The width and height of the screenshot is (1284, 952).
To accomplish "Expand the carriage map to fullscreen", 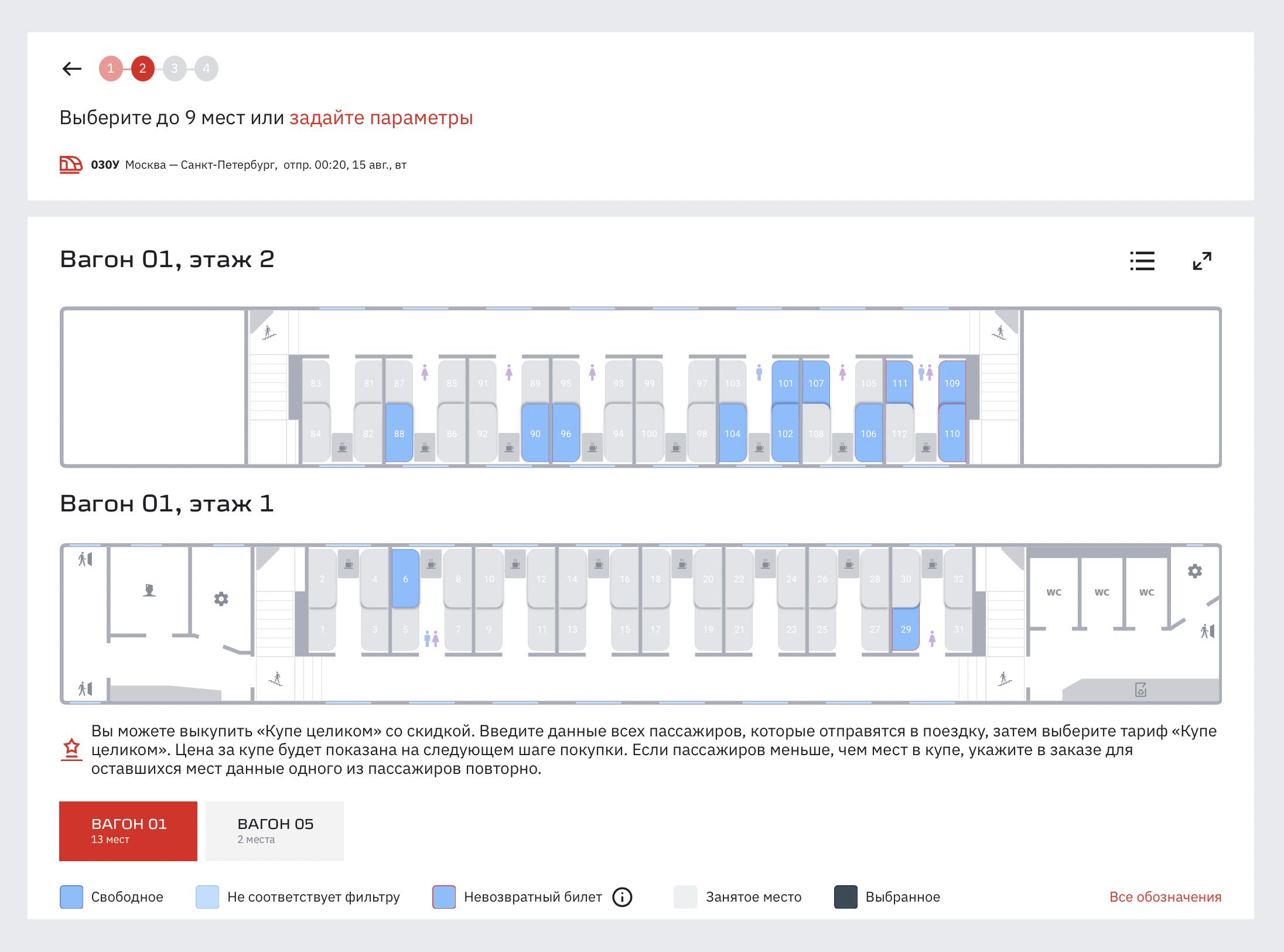I will (1202, 261).
